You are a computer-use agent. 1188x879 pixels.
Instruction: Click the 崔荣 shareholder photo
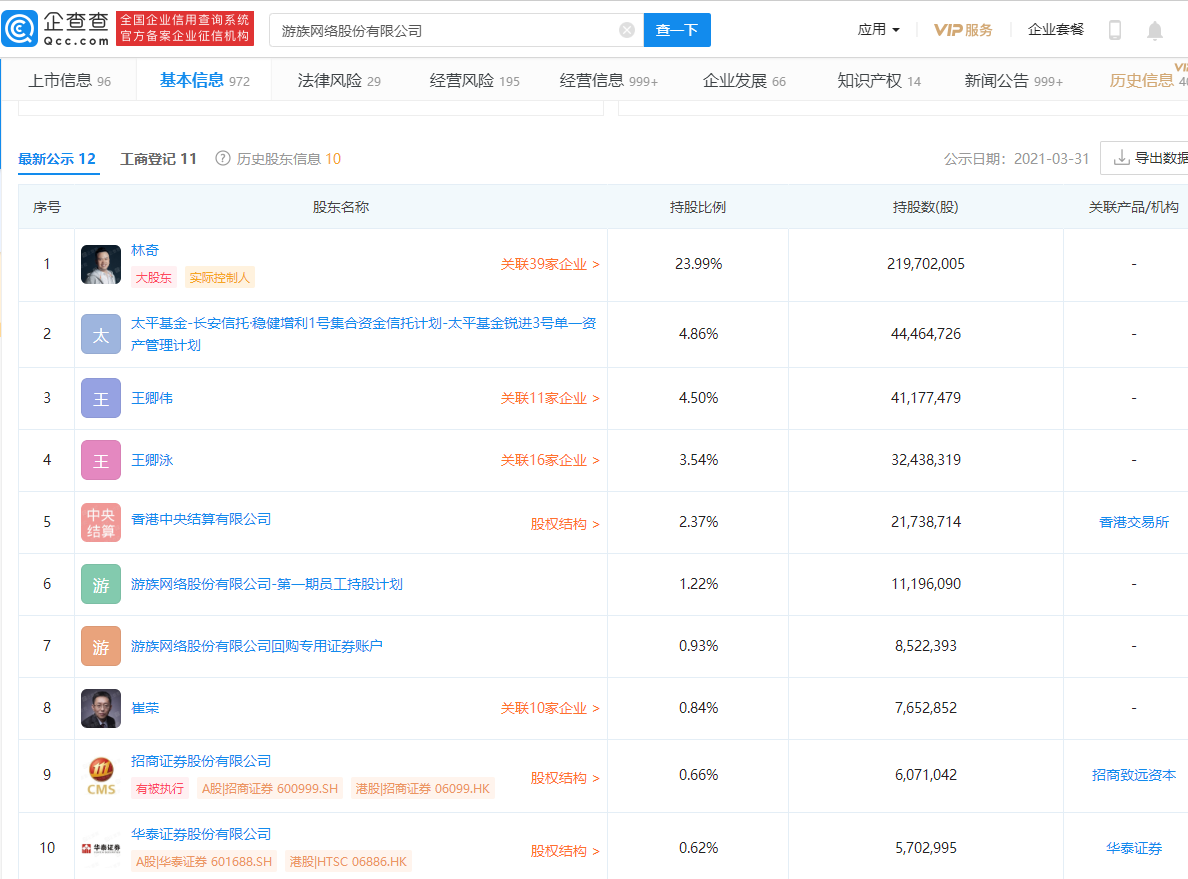click(x=101, y=709)
